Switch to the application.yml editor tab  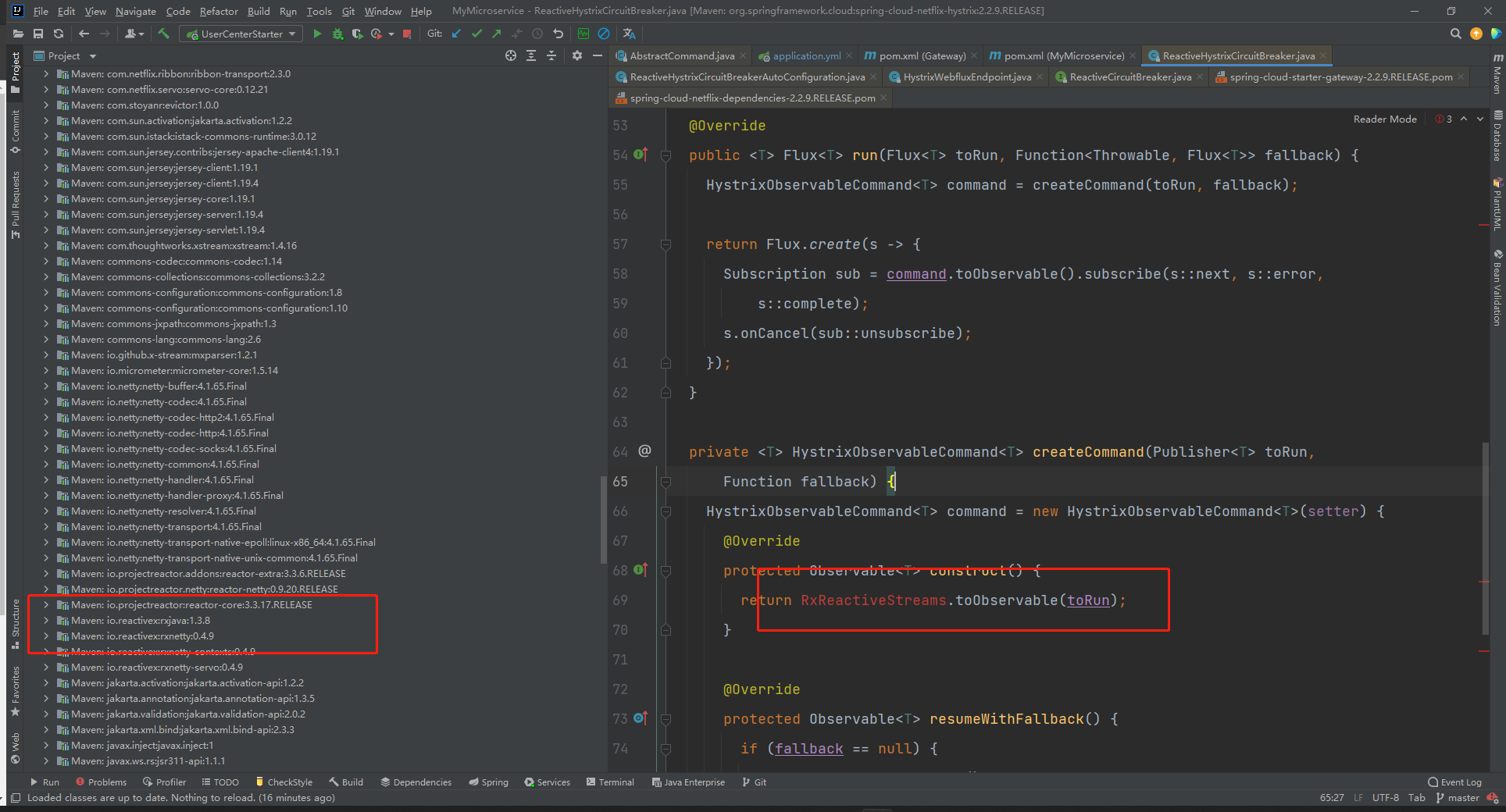click(x=805, y=55)
